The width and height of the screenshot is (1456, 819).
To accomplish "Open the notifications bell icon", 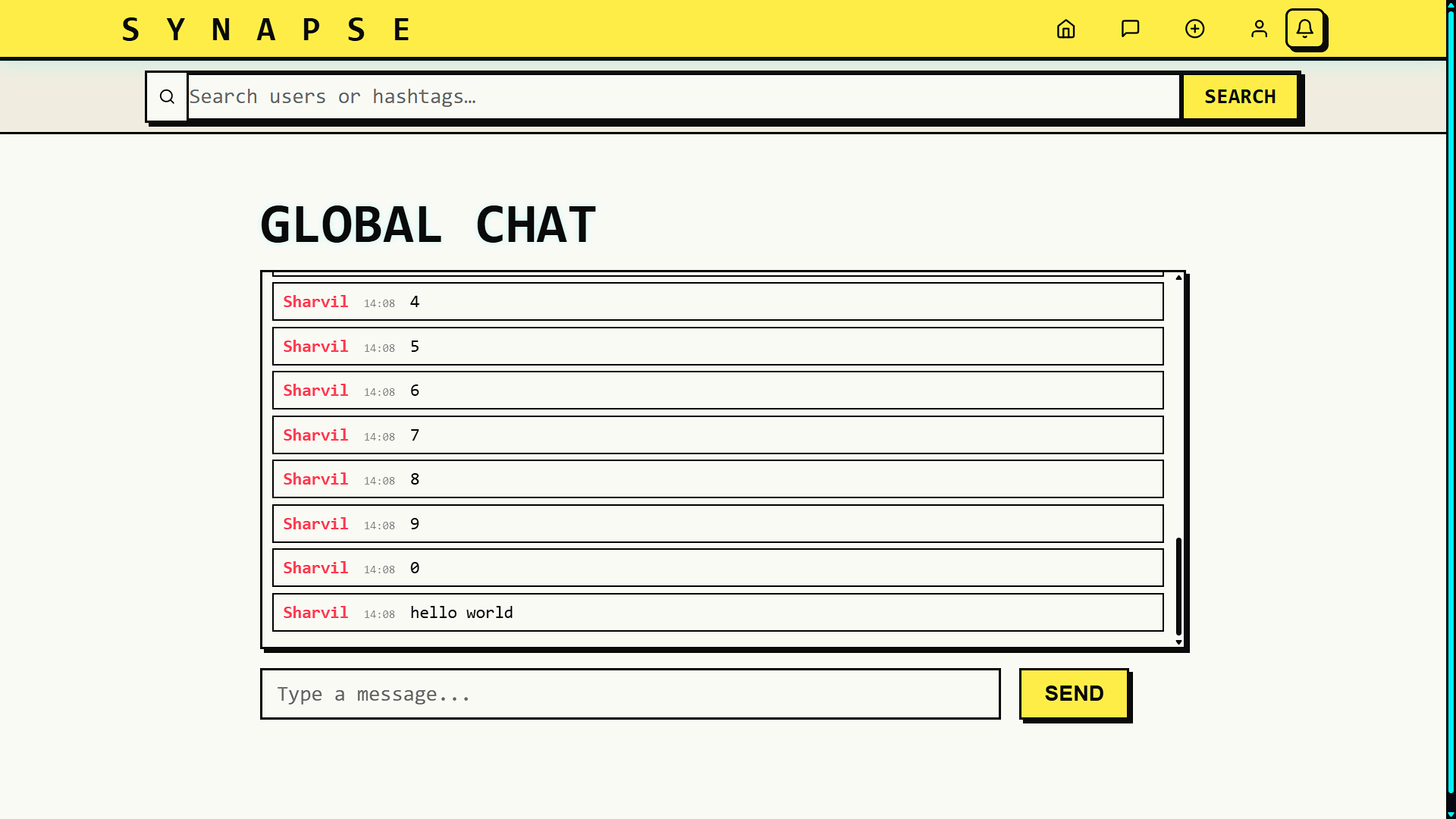I will pyautogui.click(x=1304, y=29).
